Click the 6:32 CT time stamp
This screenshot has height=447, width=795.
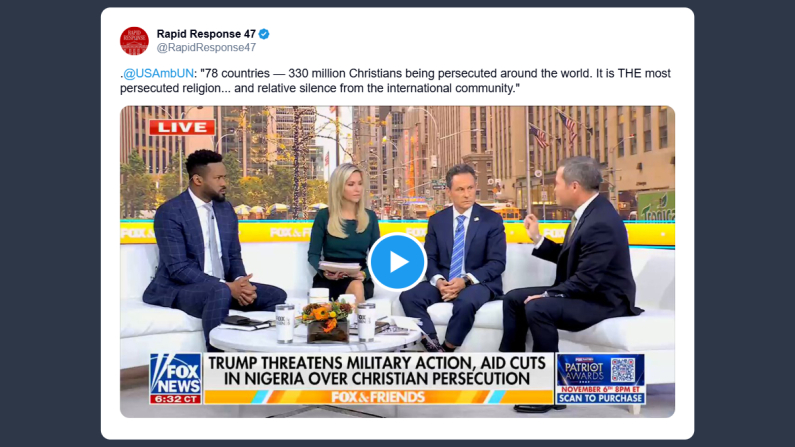(175, 399)
